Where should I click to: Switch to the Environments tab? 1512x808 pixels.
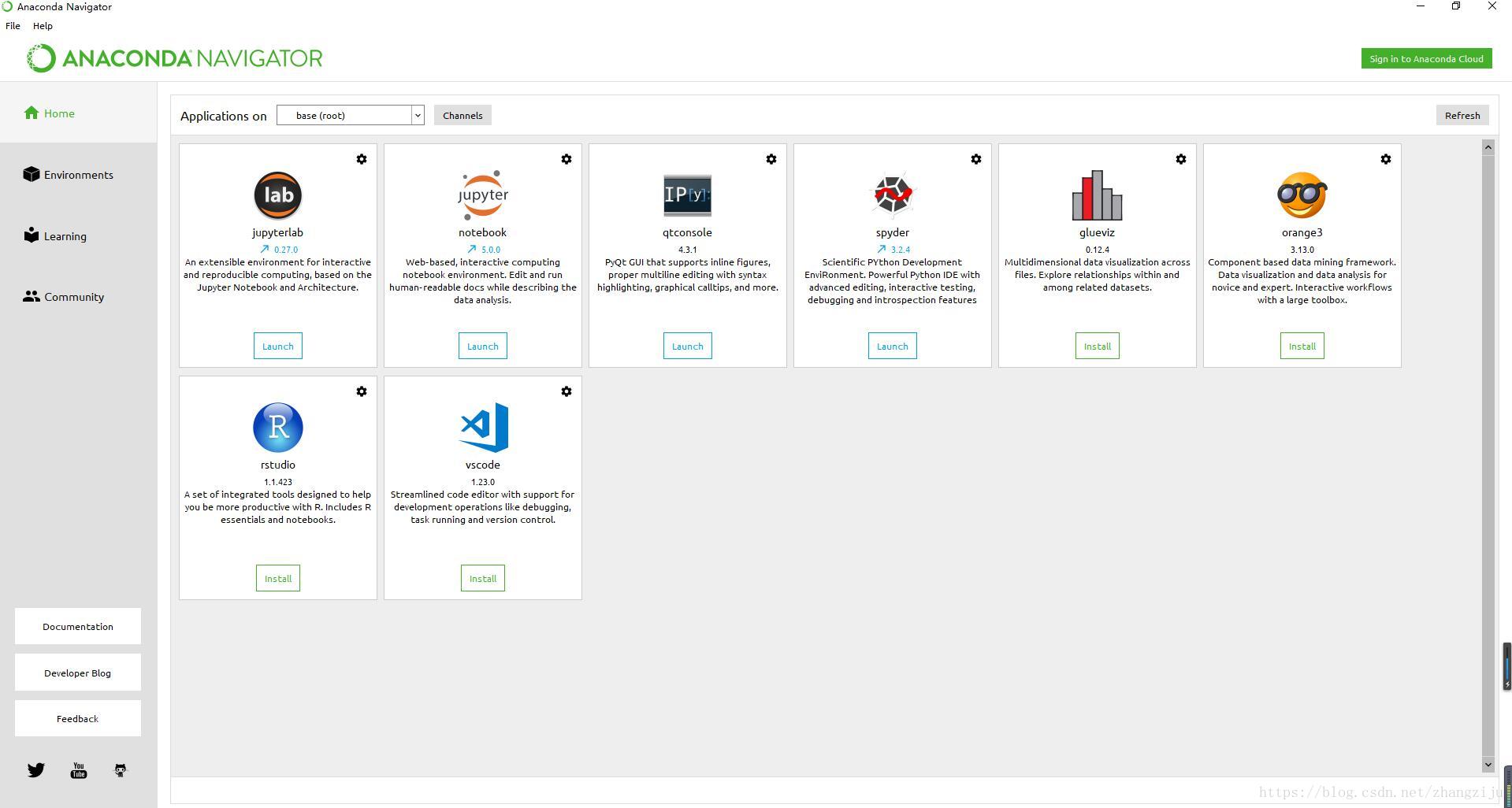click(x=79, y=174)
